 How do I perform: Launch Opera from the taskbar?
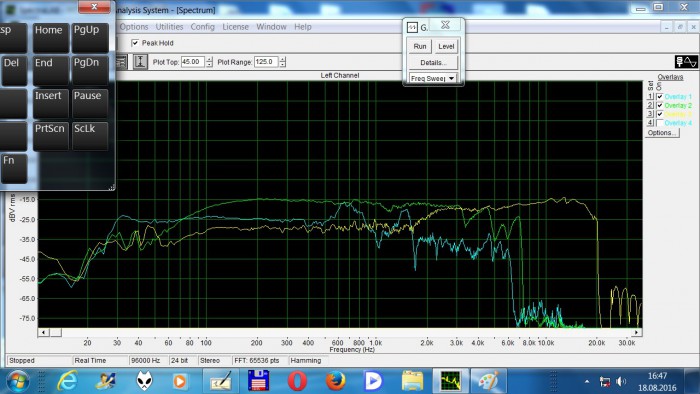click(x=297, y=382)
